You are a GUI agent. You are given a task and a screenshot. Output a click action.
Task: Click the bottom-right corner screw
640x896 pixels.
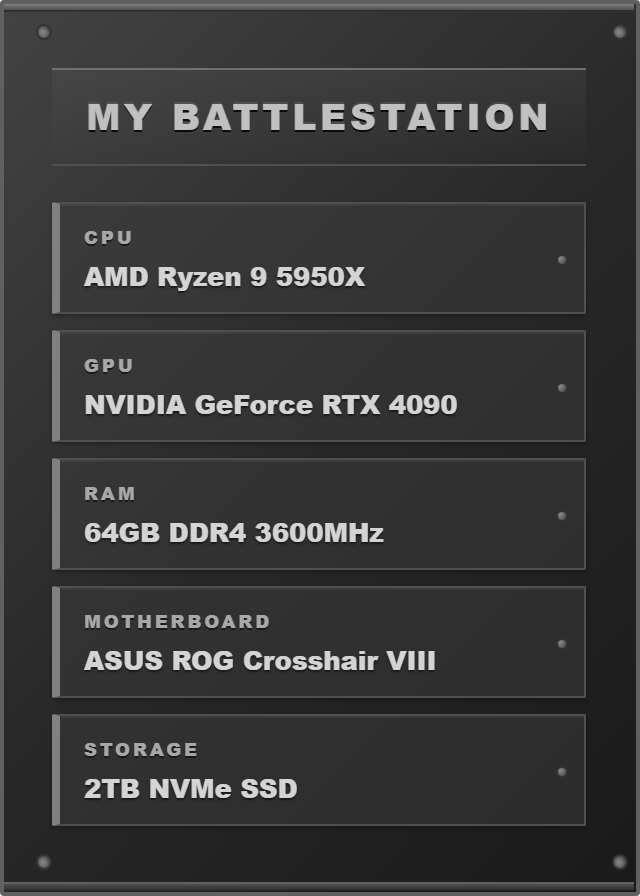(619, 861)
